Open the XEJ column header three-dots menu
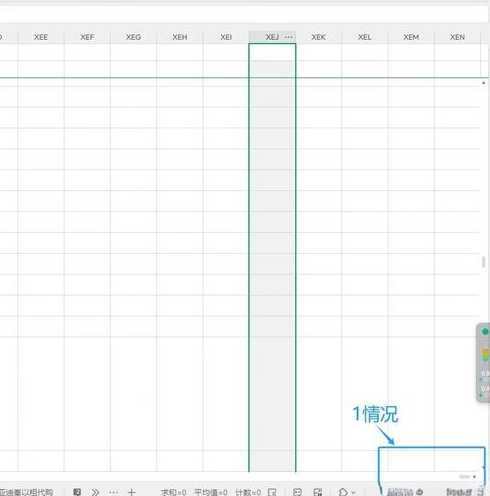The height and width of the screenshot is (496, 490). coord(289,37)
